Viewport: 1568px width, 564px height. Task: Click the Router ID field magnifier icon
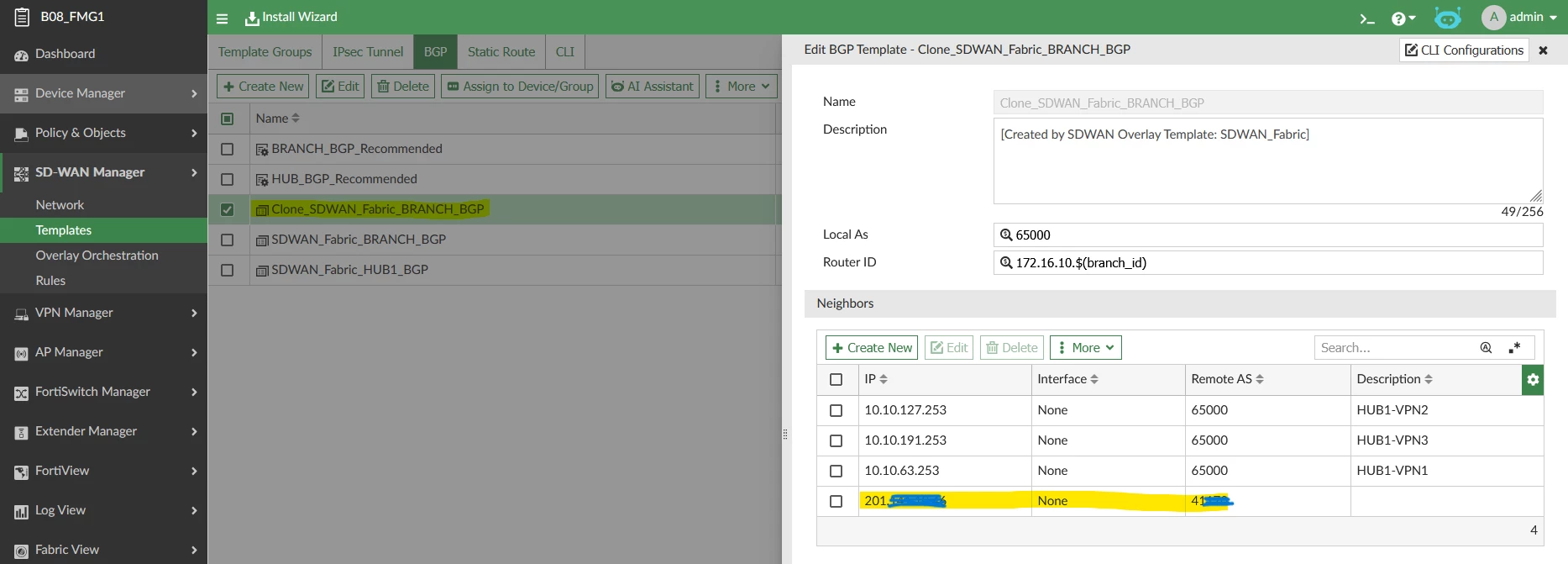[x=1006, y=263]
